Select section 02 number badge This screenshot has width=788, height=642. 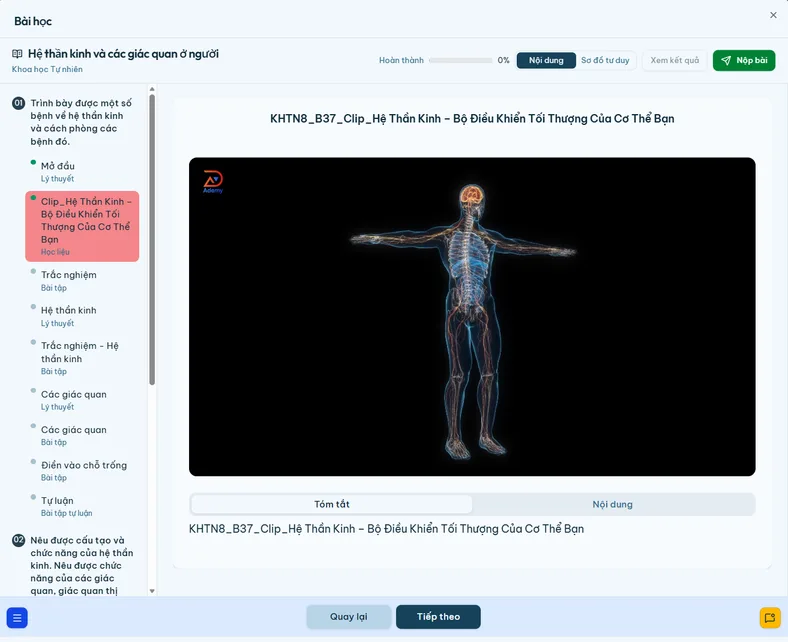click(19, 540)
